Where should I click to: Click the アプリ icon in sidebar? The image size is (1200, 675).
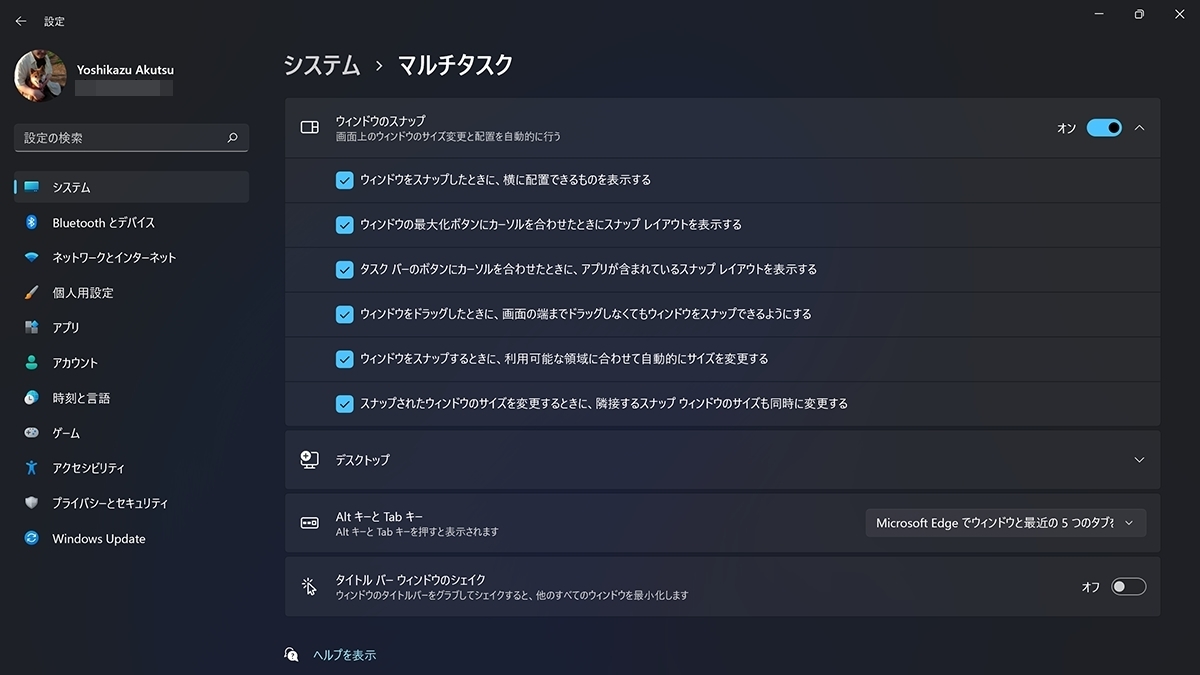tap(31, 327)
